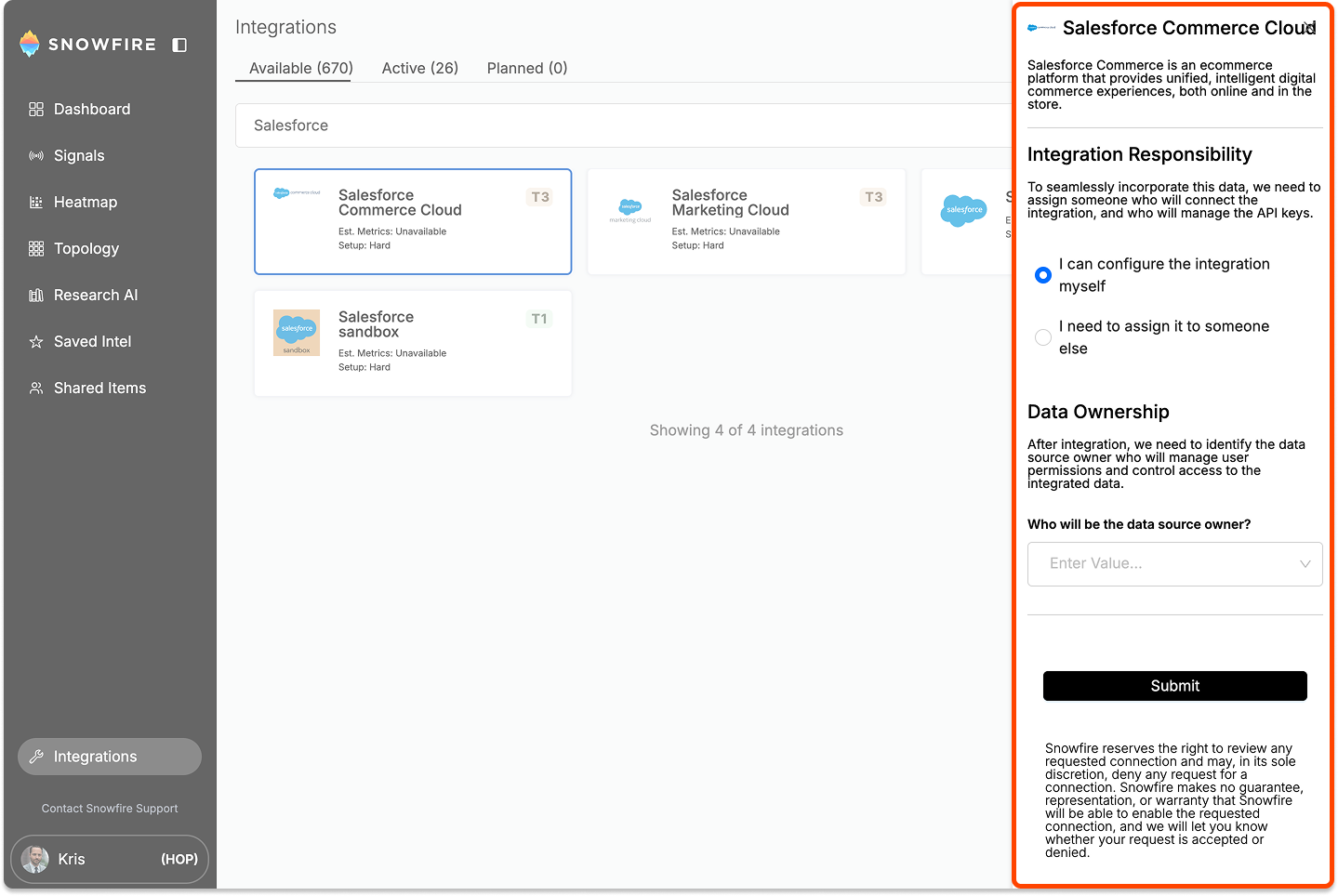This screenshot has height=896, width=1338.
Task: Click the SNOWFIRE brand name text
Action: [102, 45]
